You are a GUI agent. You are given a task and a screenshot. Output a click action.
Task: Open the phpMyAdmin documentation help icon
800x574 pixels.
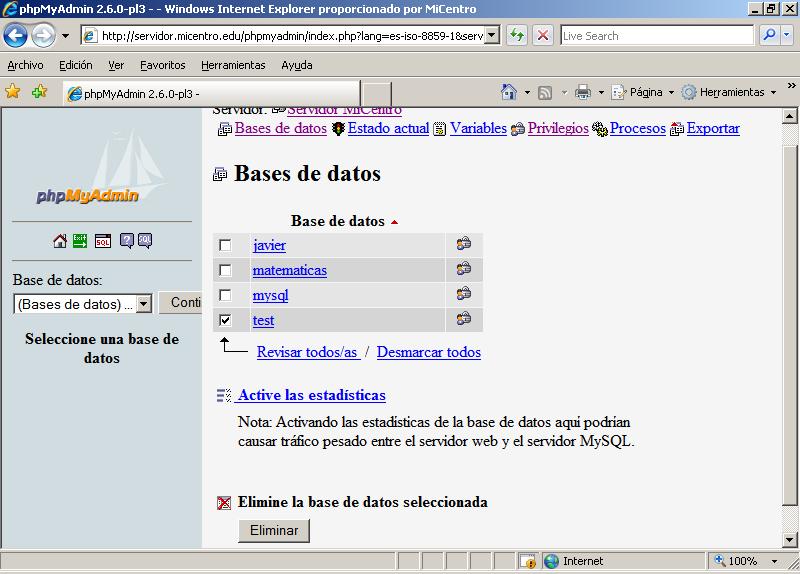pos(127,241)
